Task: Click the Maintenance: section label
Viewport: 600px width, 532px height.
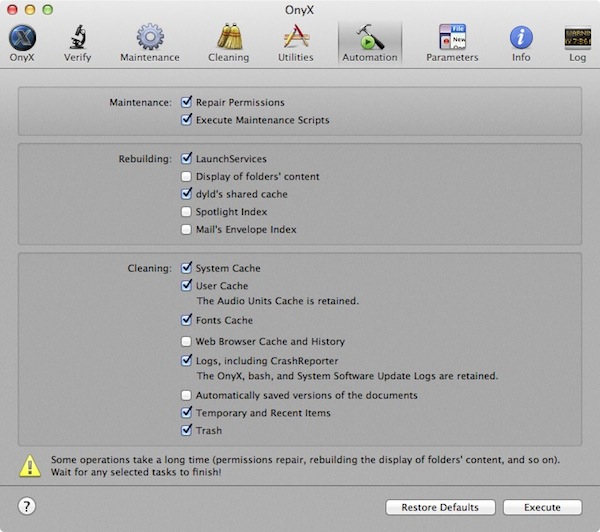Action: click(x=140, y=103)
